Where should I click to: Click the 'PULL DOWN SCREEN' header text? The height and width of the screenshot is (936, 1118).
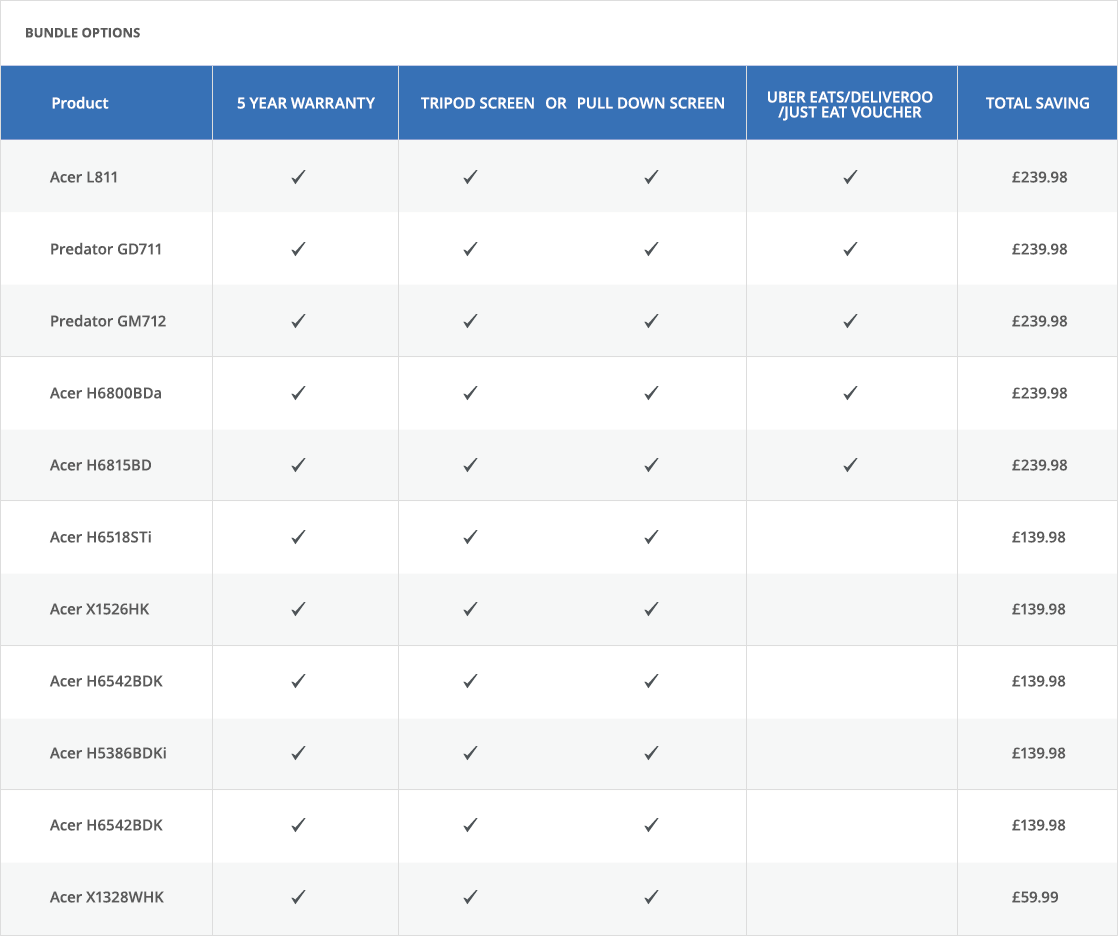(651, 103)
